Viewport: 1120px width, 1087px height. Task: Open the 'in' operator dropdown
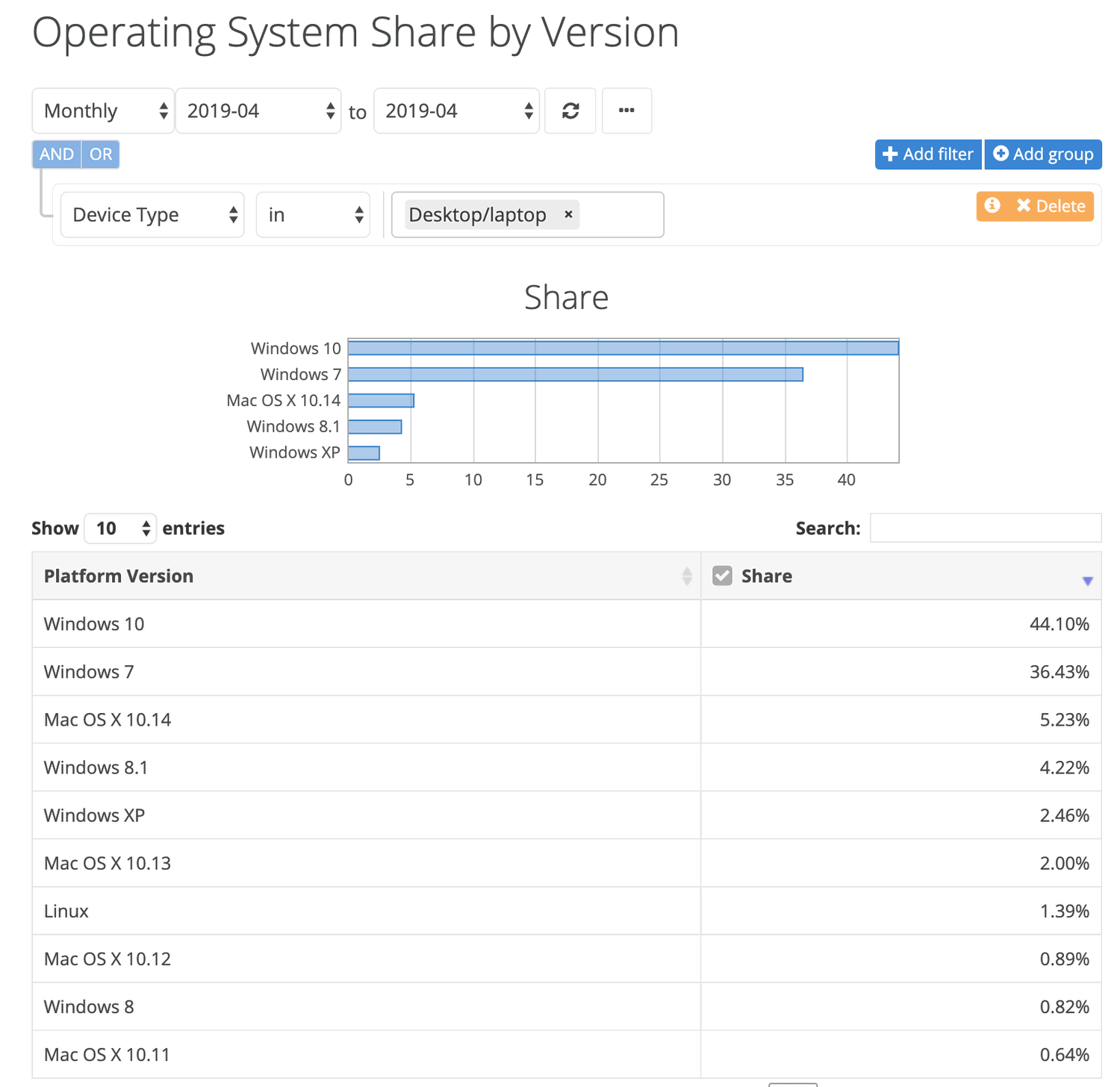(x=313, y=214)
